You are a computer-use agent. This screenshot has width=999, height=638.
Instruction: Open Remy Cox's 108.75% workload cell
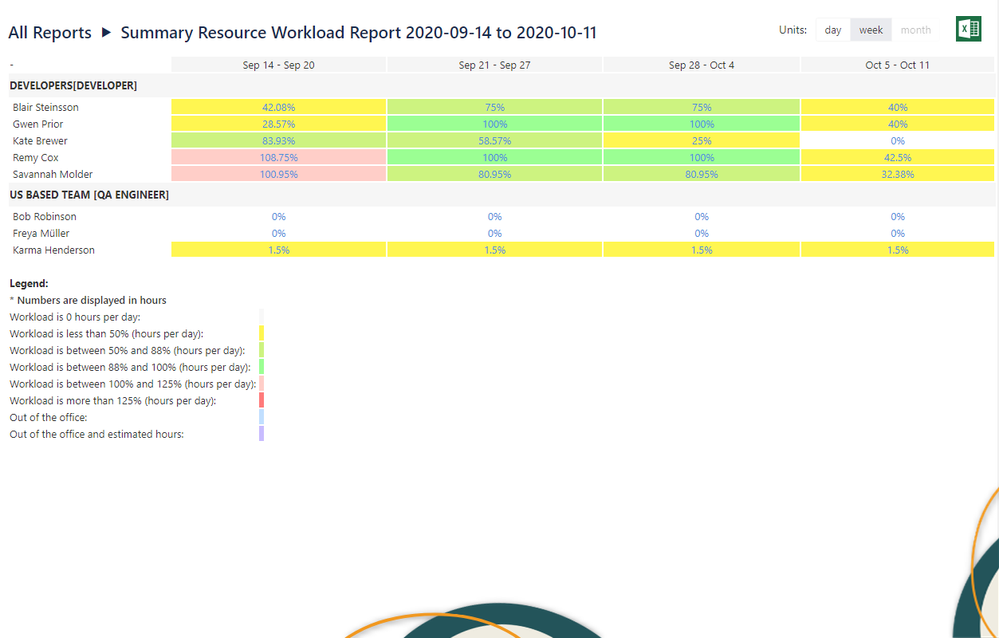(x=278, y=157)
